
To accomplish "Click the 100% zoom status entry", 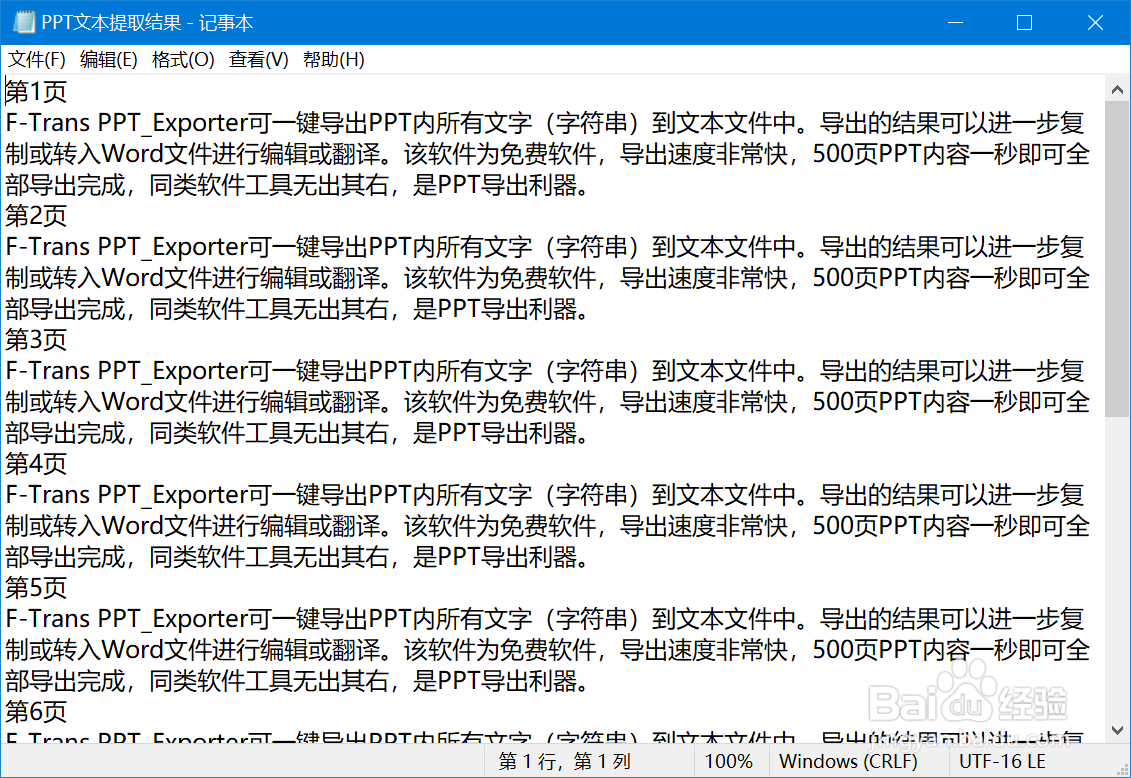I will 729,761.
